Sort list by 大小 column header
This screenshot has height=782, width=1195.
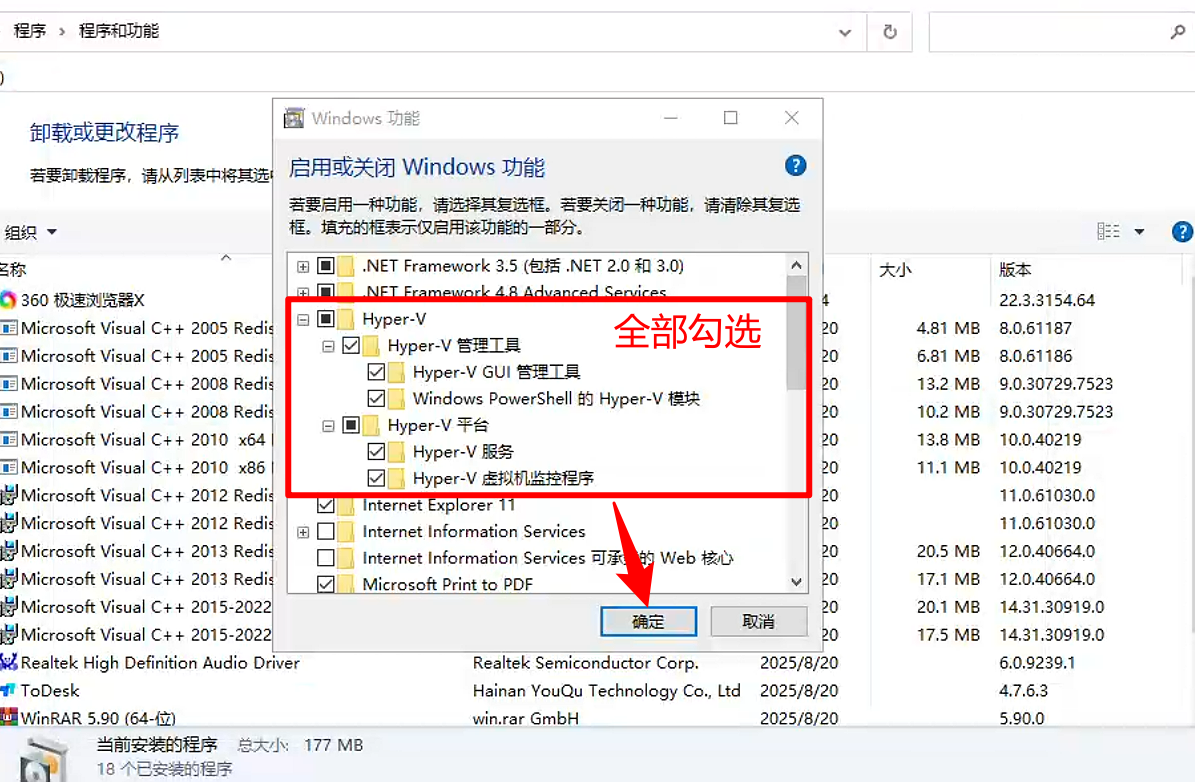(x=895, y=270)
